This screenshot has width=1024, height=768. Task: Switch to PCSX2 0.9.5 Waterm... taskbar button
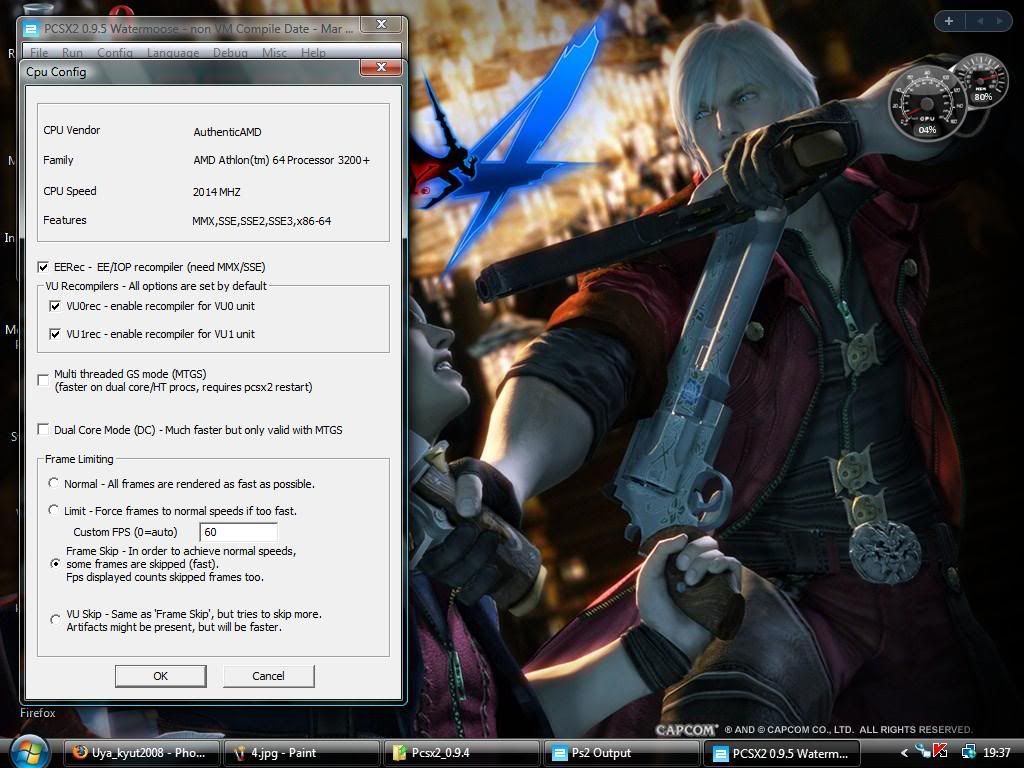click(x=782, y=753)
